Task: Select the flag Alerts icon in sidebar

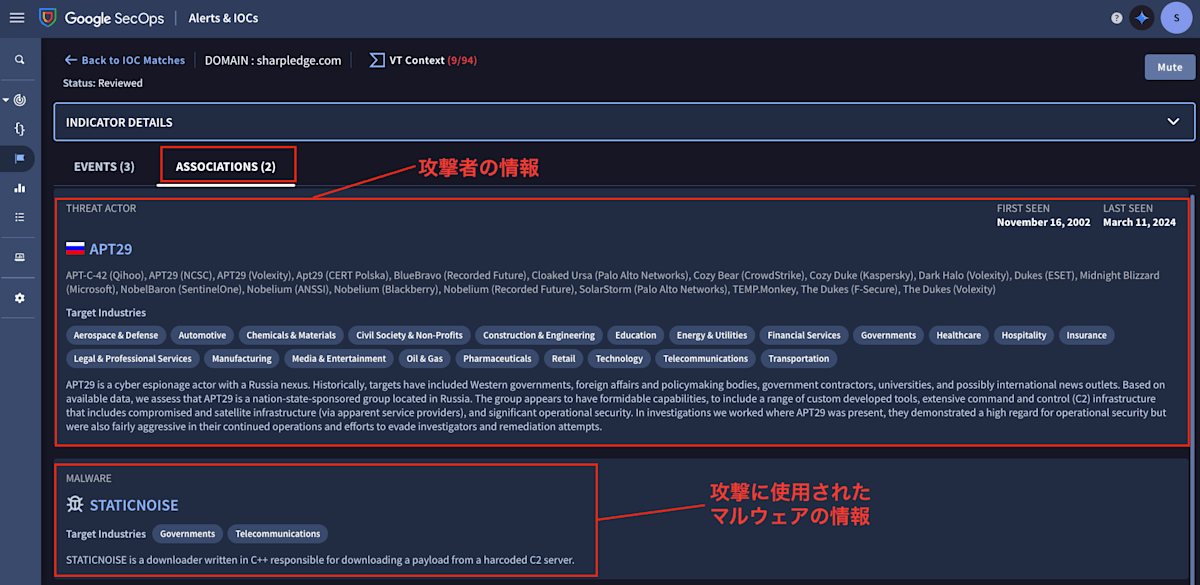Action: click(x=19, y=159)
